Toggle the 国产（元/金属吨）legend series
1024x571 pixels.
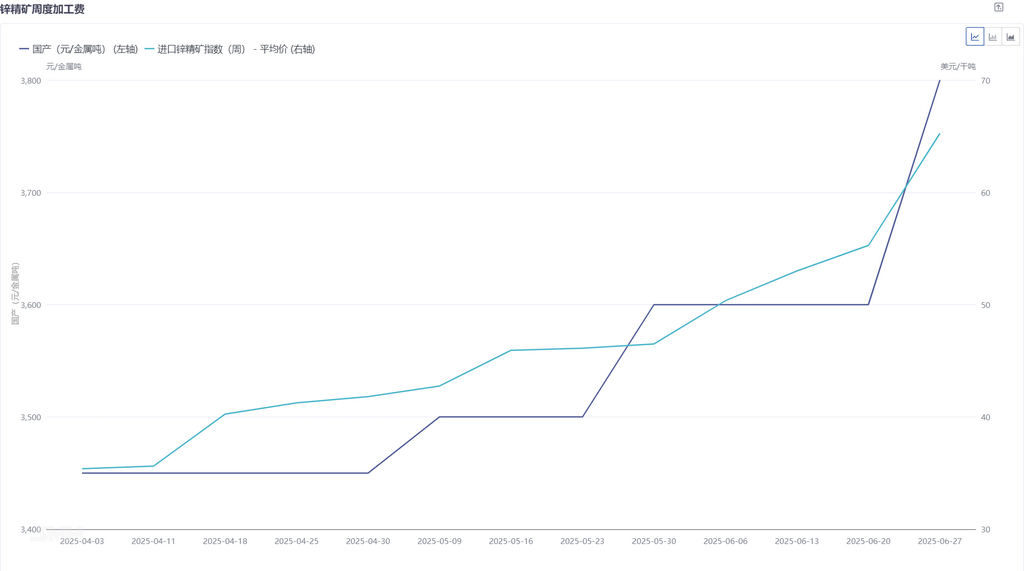click(x=85, y=49)
